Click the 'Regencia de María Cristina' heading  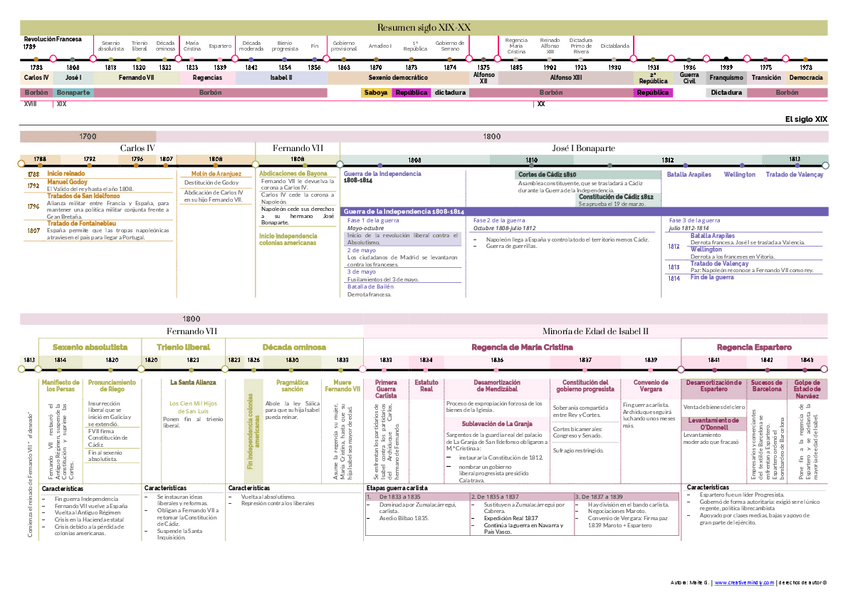522,347
